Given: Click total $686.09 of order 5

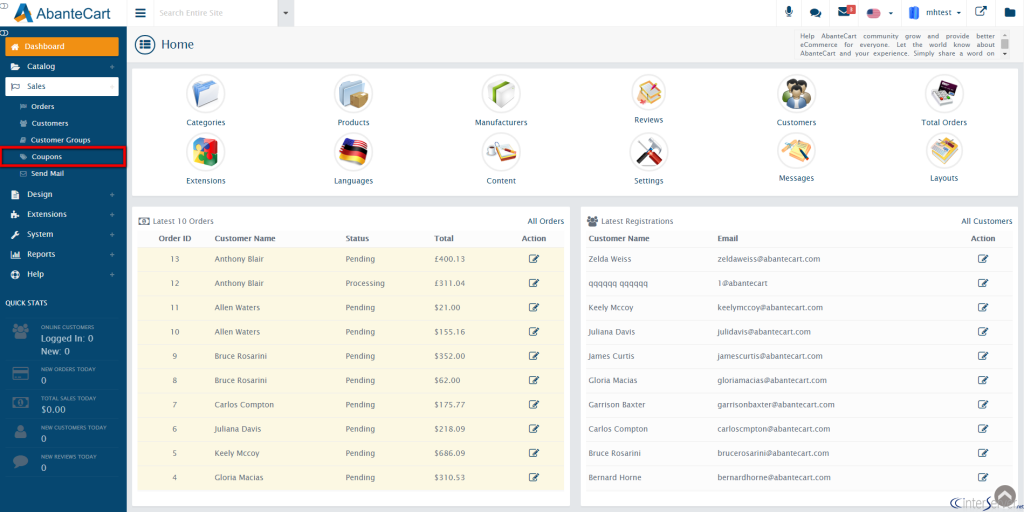Looking at the screenshot, I should tap(450, 453).
